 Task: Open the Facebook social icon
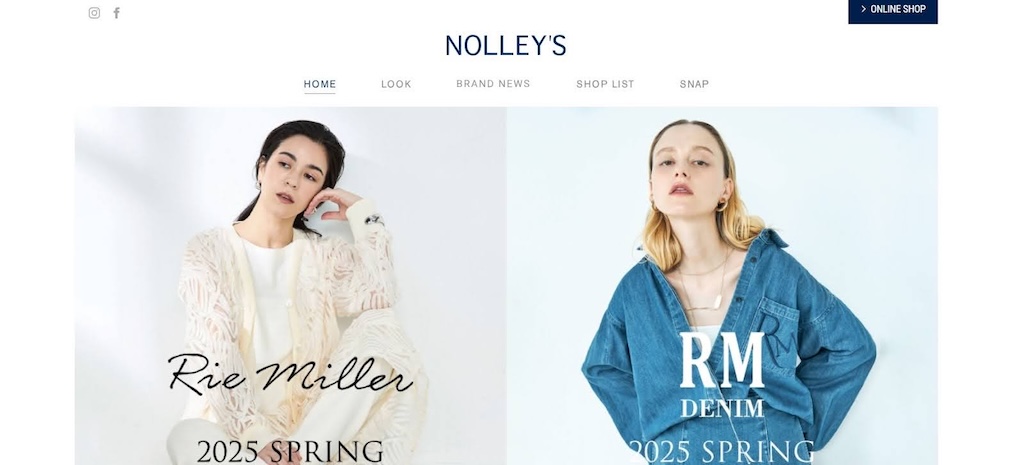(116, 13)
